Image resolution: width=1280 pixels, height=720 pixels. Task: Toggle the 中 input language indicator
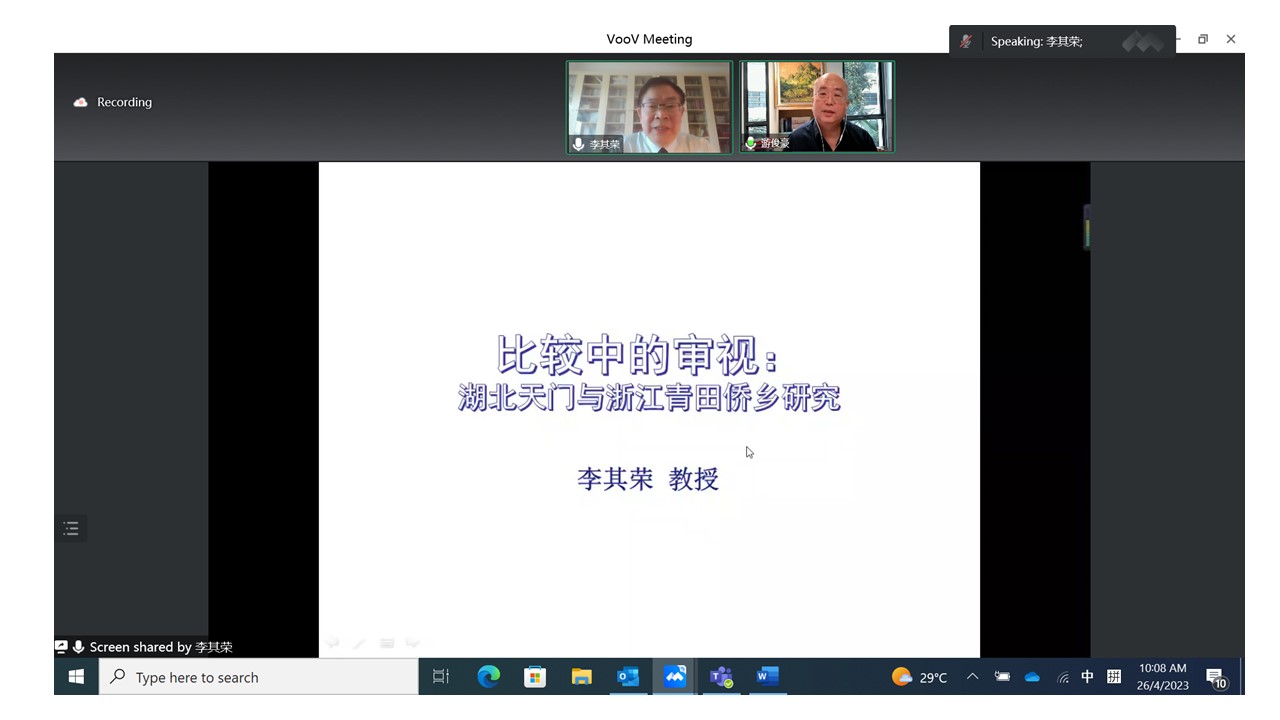(1087, 677)
